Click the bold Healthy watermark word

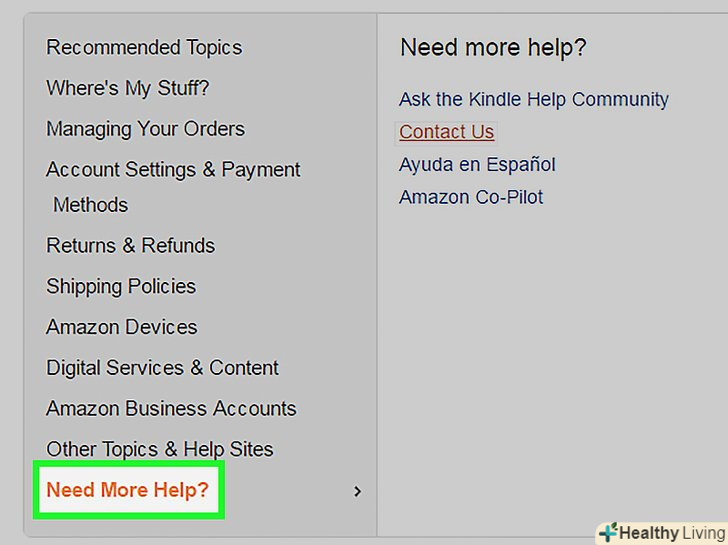[x=649, y=533]
